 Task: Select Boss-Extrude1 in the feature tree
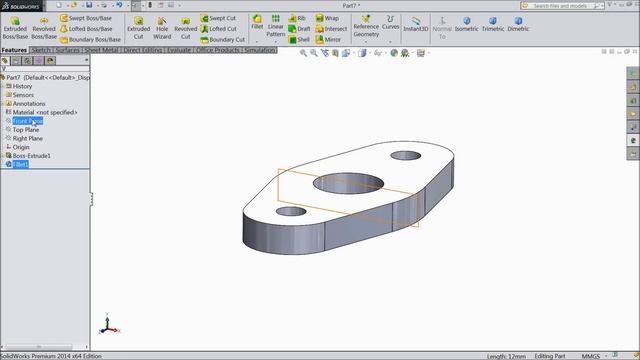pos(31,156)
